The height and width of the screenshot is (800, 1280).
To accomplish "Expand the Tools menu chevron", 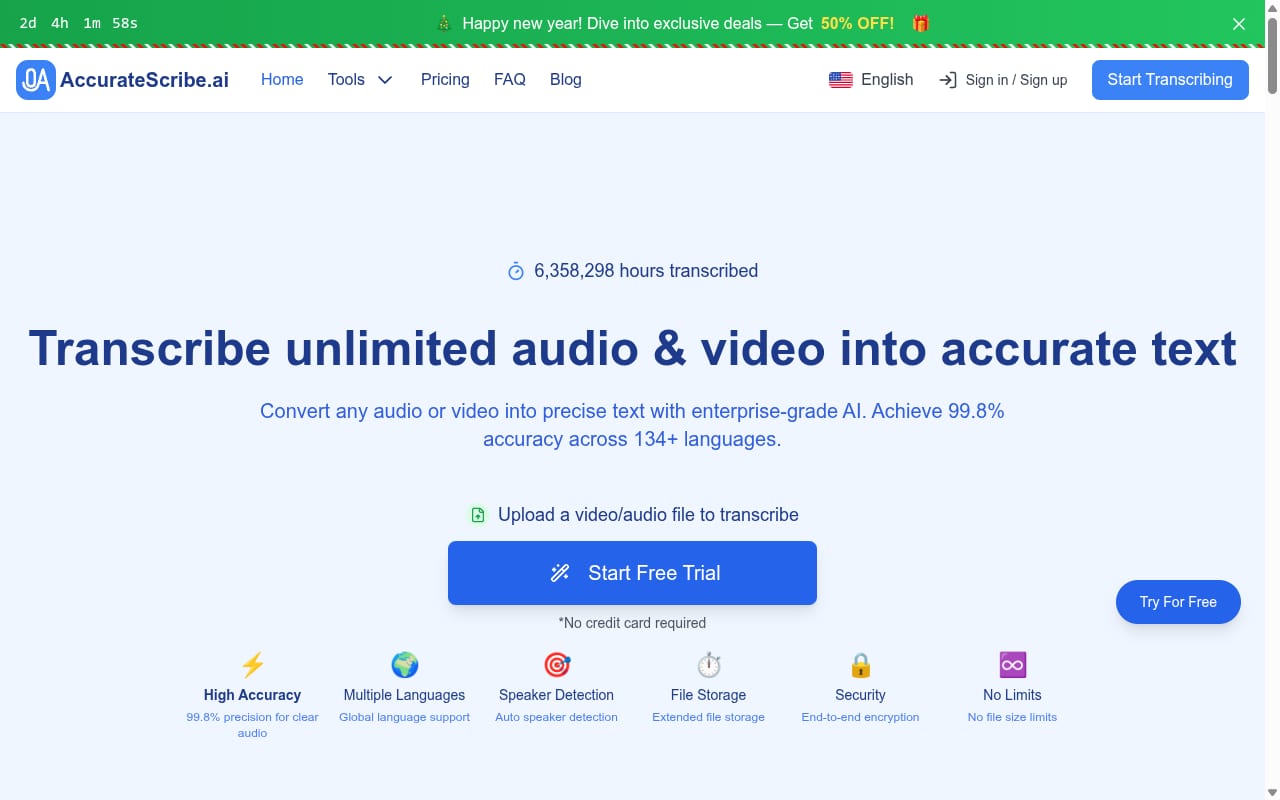I will pos(385,80).
